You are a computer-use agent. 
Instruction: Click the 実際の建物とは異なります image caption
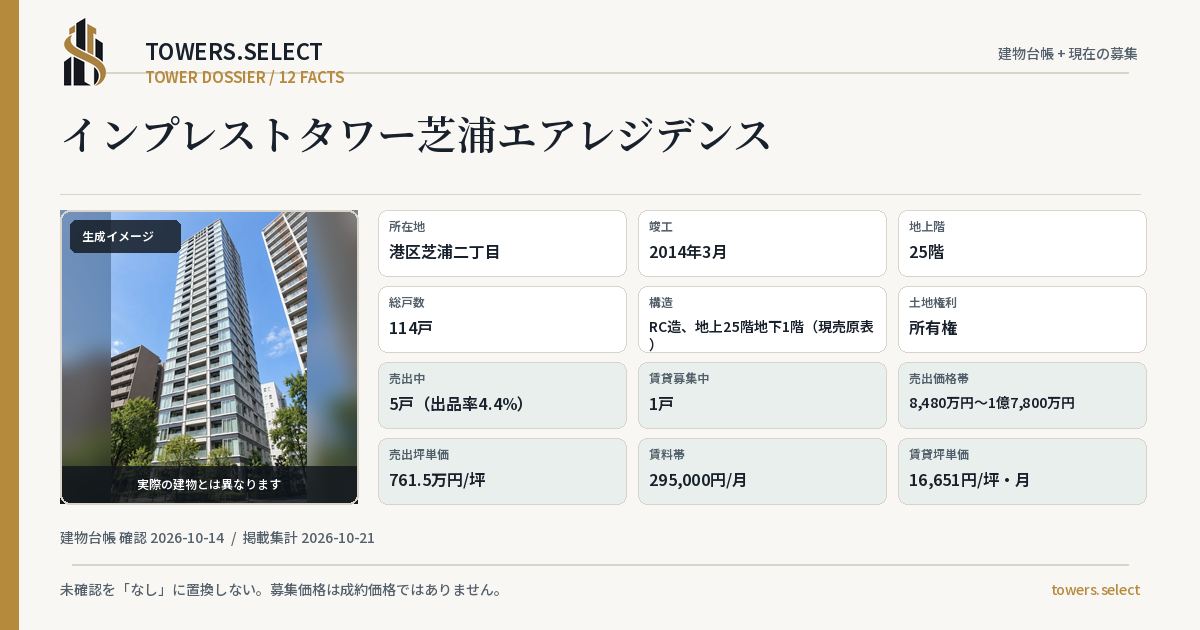click(x=209, y=484)
